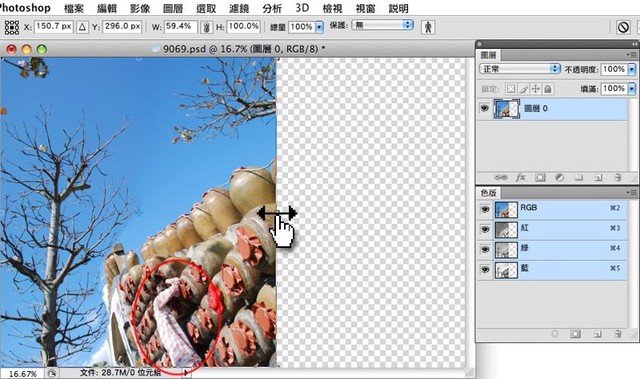
Task: Toggle 紅 red channel visibility eye
Action: (x=484, y=229)
